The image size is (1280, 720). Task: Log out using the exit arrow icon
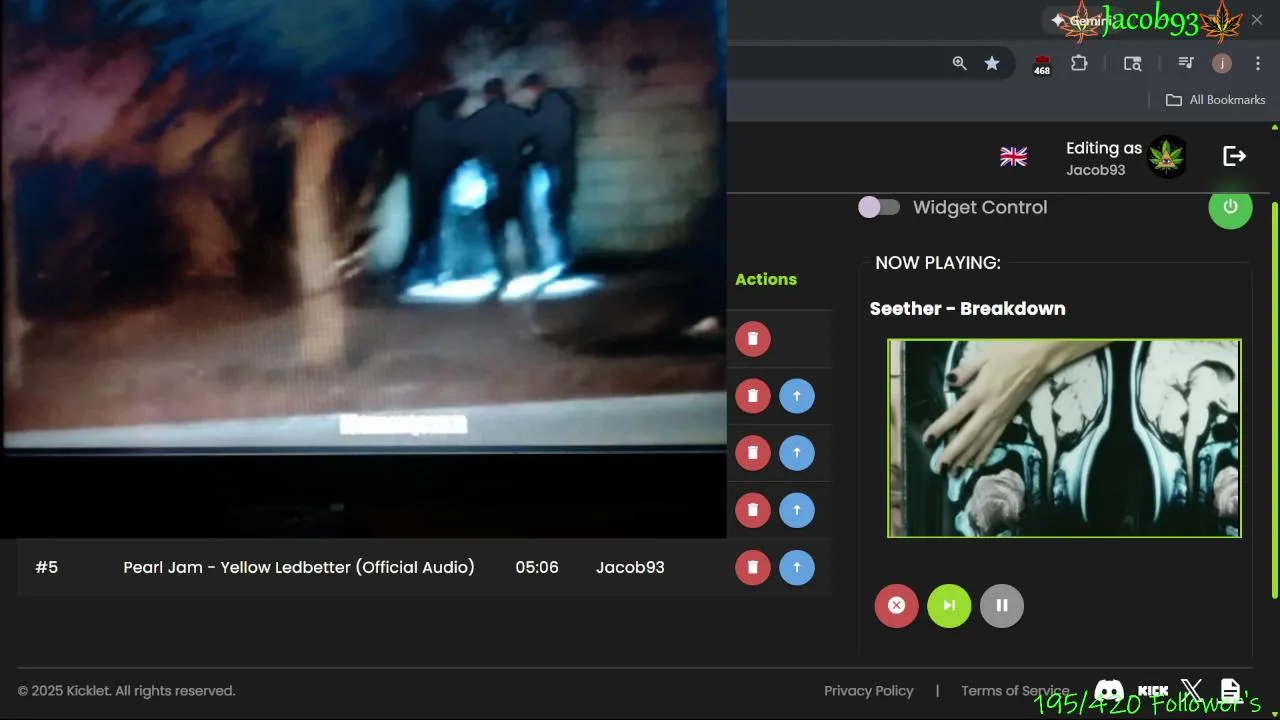[x=1234, y=156]
